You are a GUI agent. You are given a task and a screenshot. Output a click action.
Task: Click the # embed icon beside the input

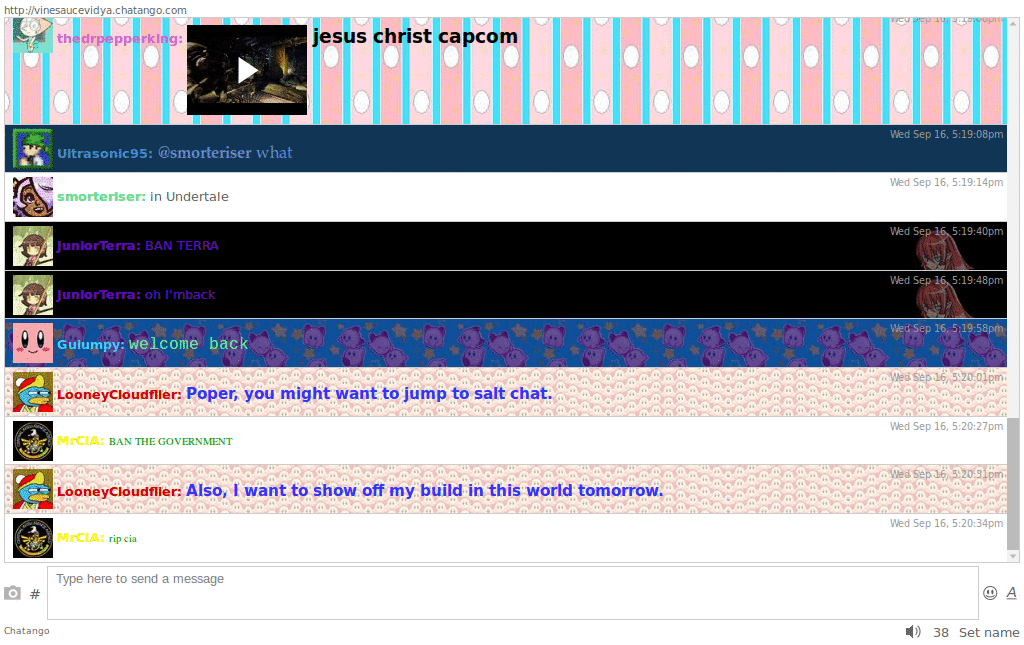pyautogui.click(x=35, y=593)
